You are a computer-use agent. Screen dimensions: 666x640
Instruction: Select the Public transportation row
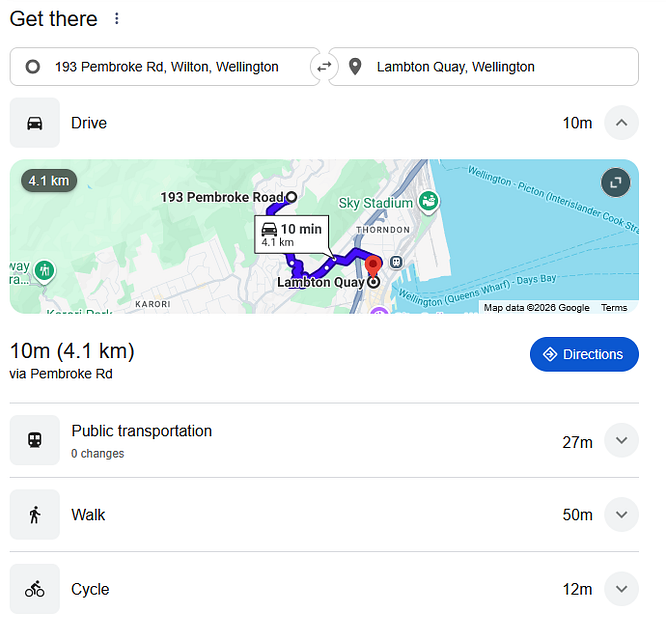[300, 441]
